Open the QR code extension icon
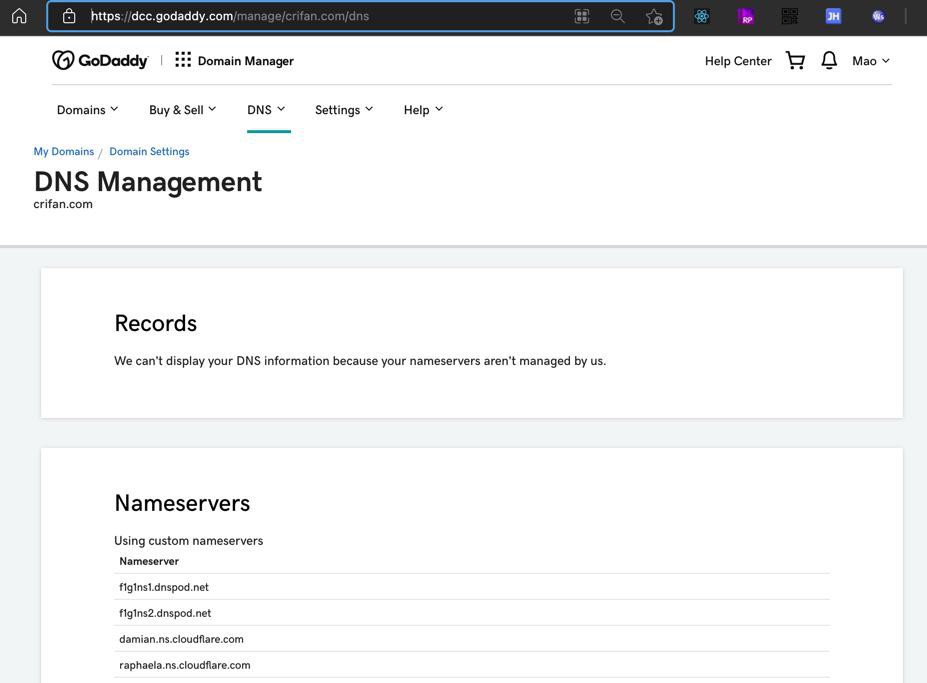This screenshot has width=927, height=683. pos(789,16)
